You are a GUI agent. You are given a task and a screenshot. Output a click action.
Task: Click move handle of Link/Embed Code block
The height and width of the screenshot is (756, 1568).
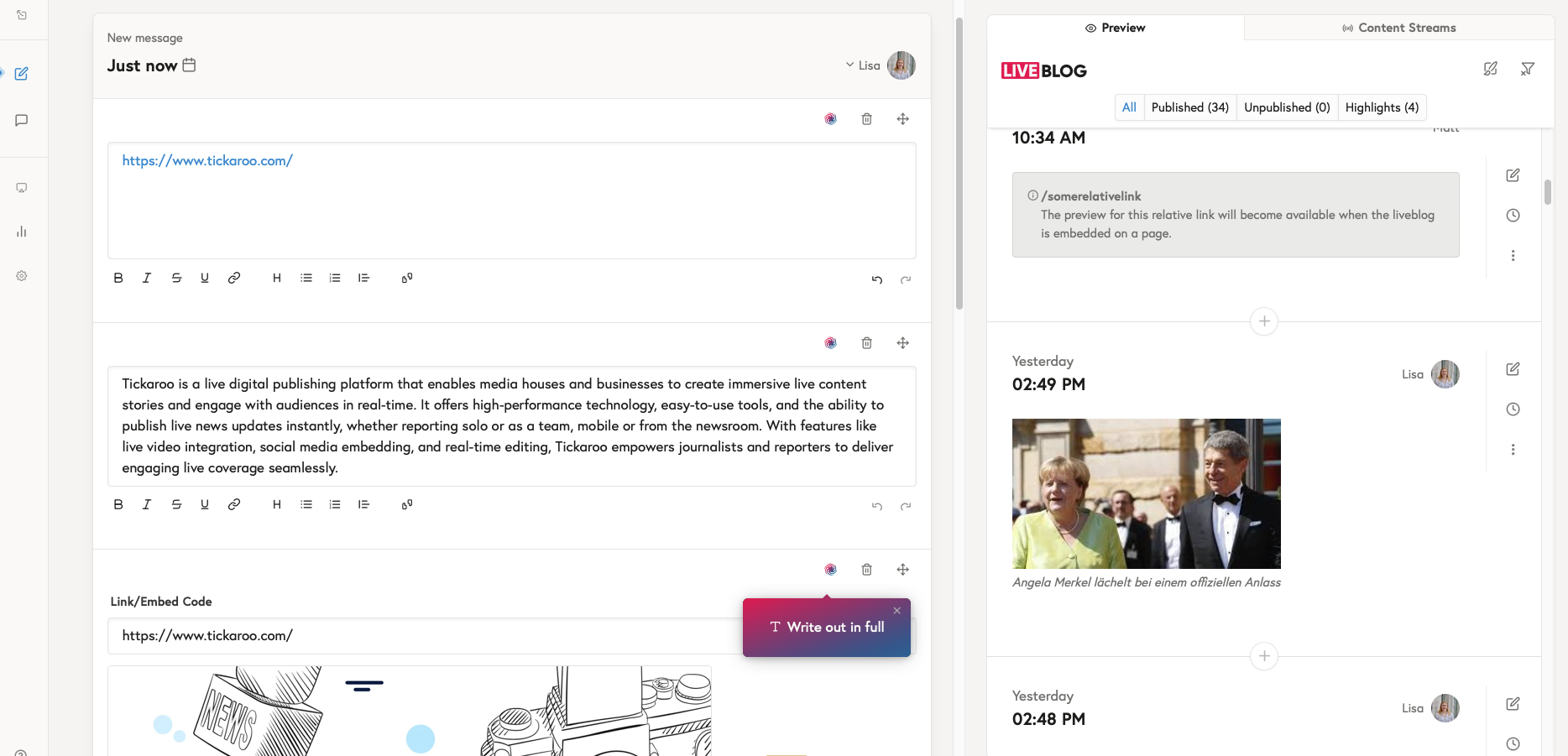[903, 570]
